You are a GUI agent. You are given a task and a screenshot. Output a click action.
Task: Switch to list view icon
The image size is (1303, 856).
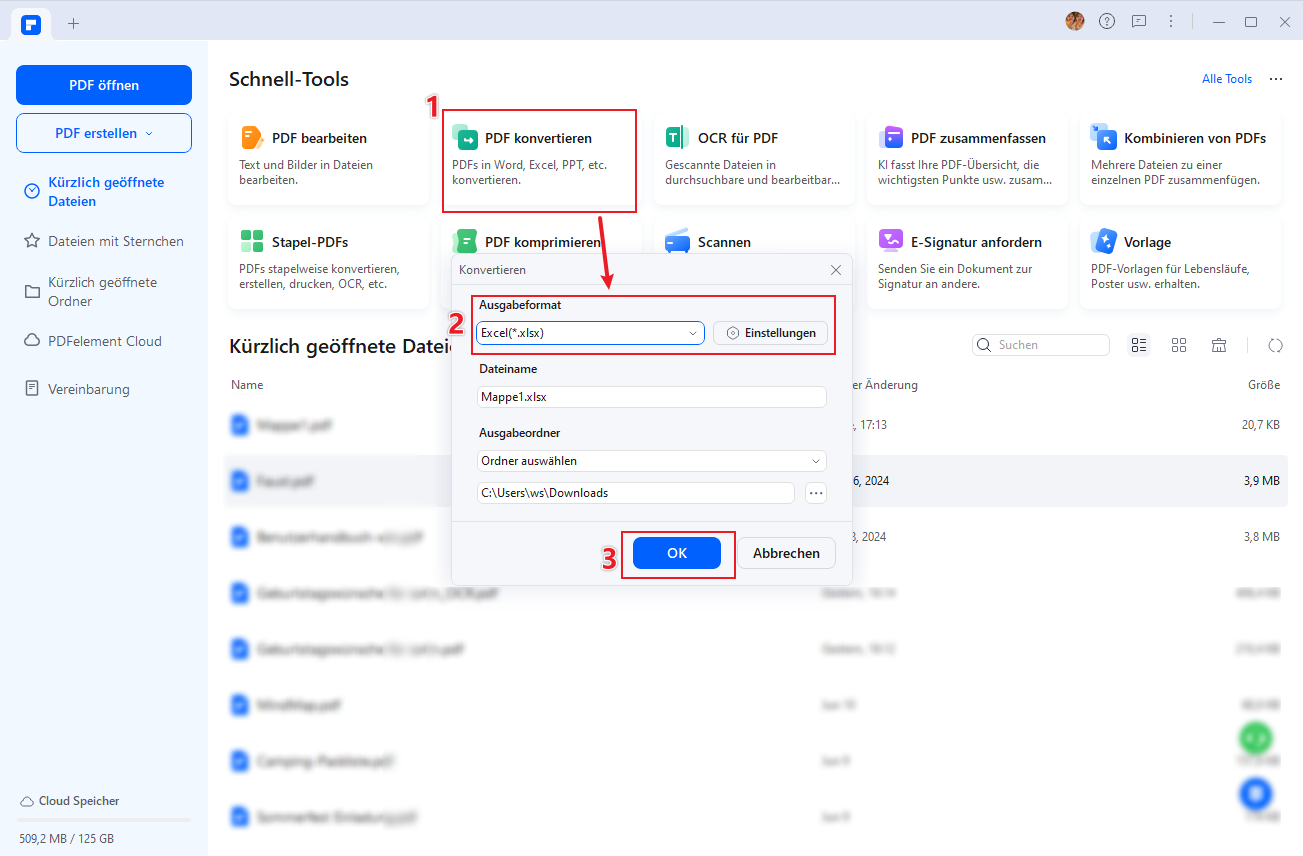click(1139, 345)
